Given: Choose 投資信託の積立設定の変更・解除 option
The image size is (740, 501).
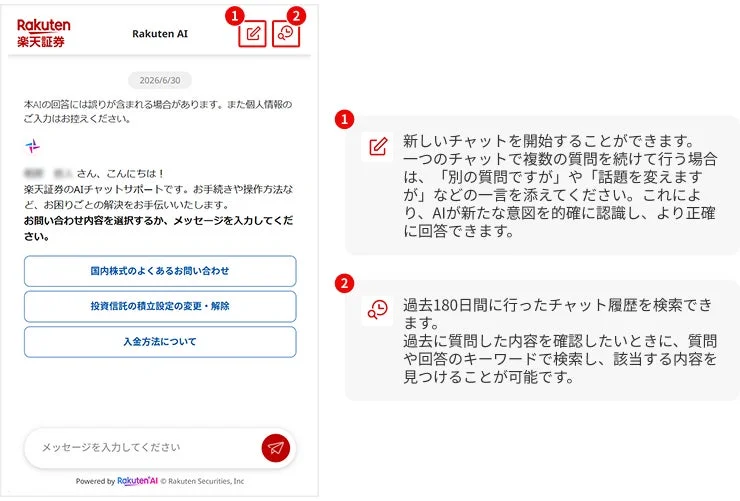Looking at the screenshot, I should click(x=160, y=306).
